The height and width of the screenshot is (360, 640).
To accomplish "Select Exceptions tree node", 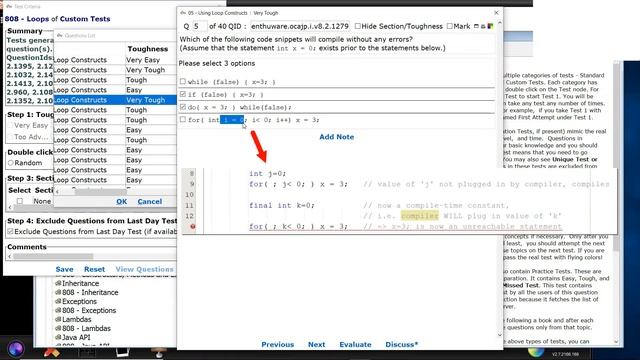I will (x=80, y=301).
